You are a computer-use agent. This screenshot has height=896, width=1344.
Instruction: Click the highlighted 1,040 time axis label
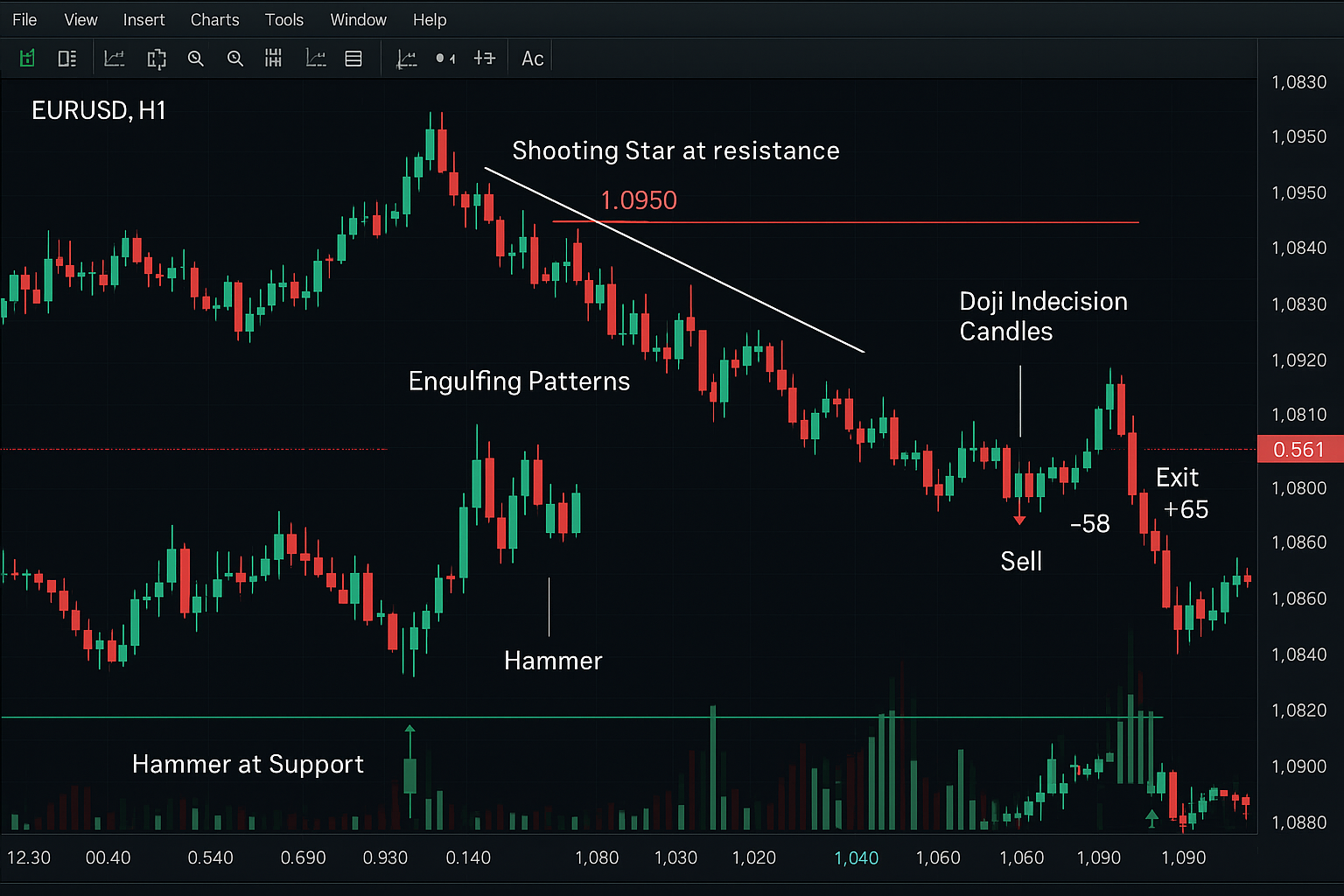click(856, 857)
